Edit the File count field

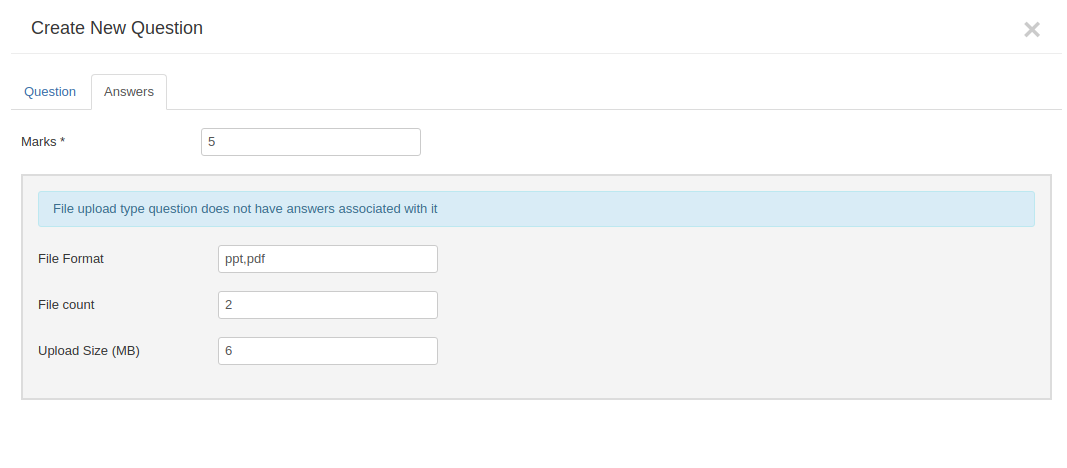tap(327, 305)
